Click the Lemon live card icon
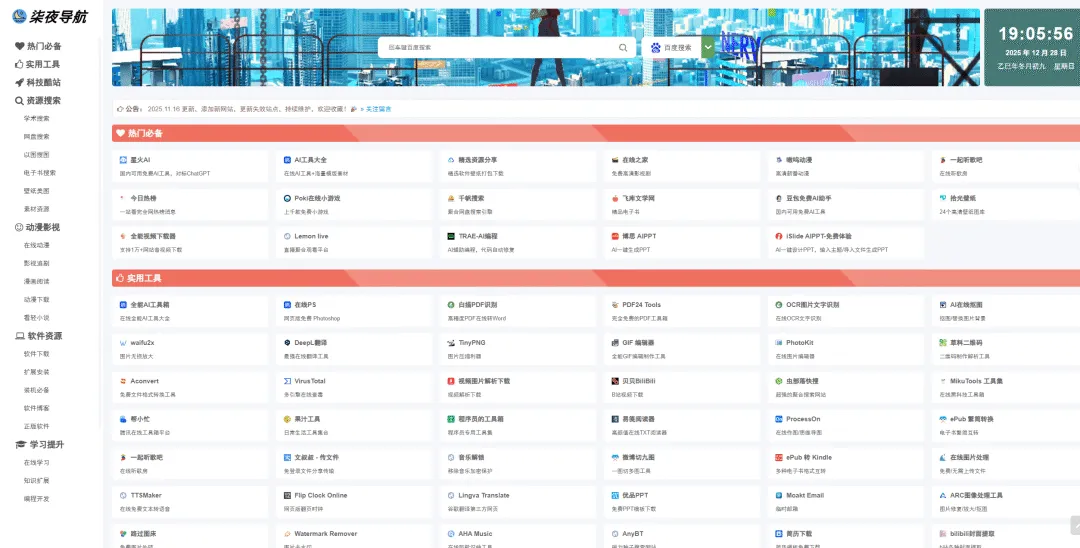Viewport: 1080px width, 548px height. [x=287, y=236]
